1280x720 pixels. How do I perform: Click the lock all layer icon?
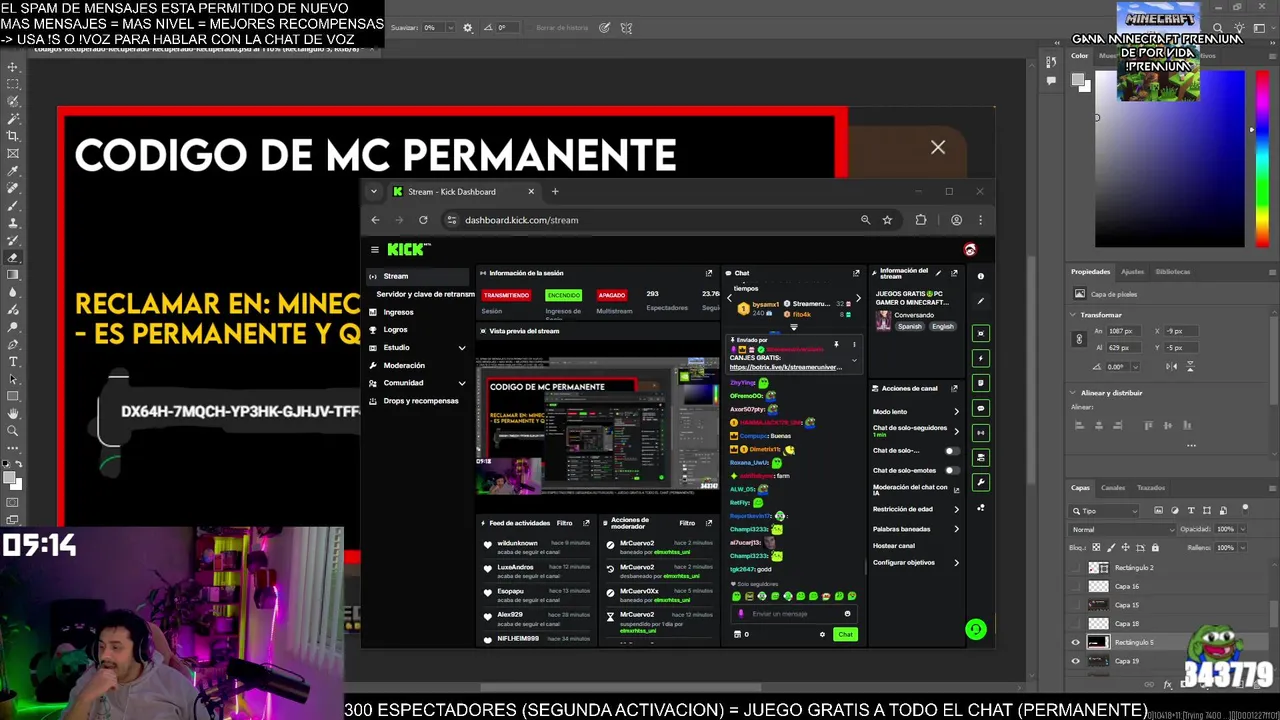coord(1155,548)
